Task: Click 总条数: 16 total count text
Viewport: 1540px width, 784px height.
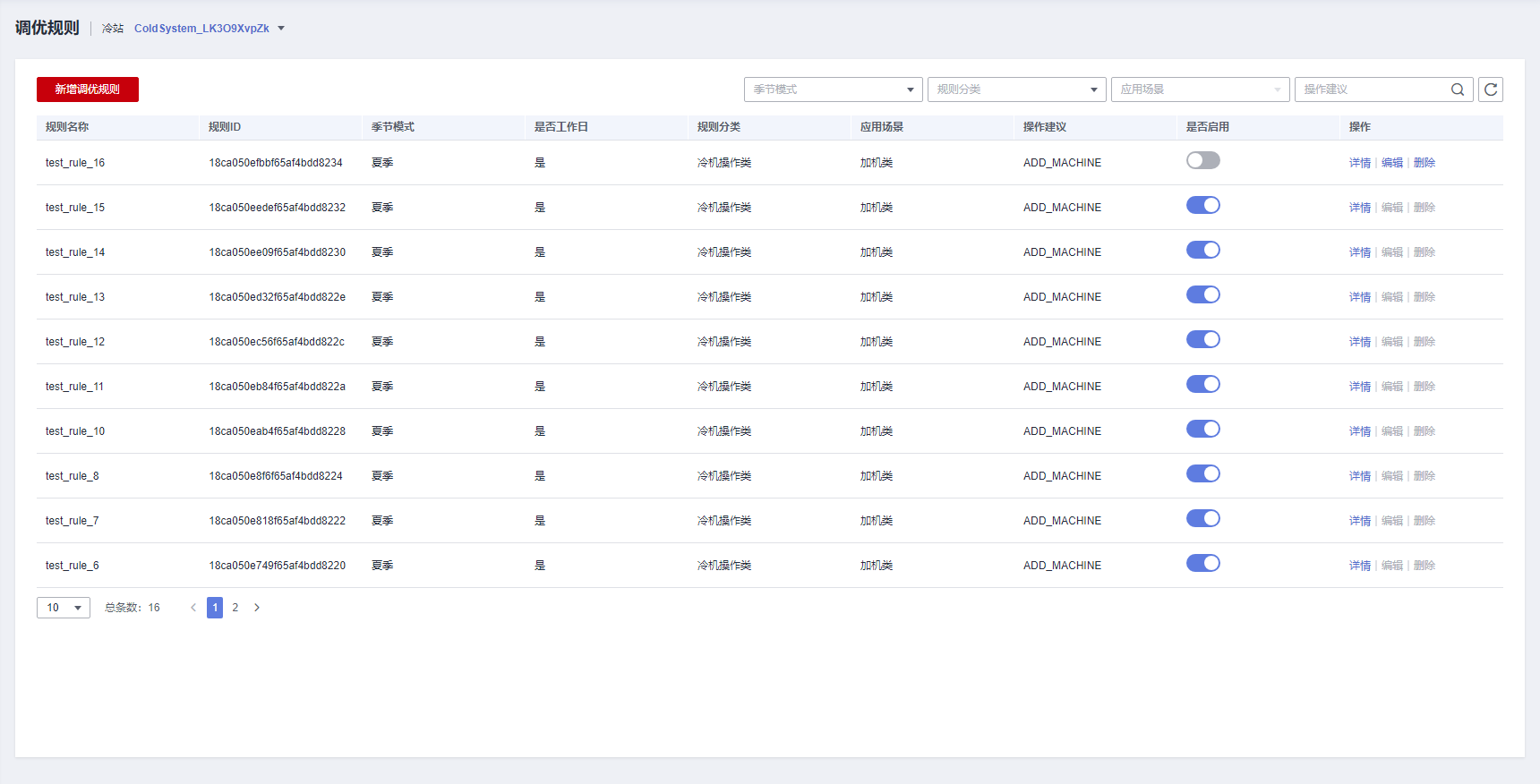Action: click(133, 608)
